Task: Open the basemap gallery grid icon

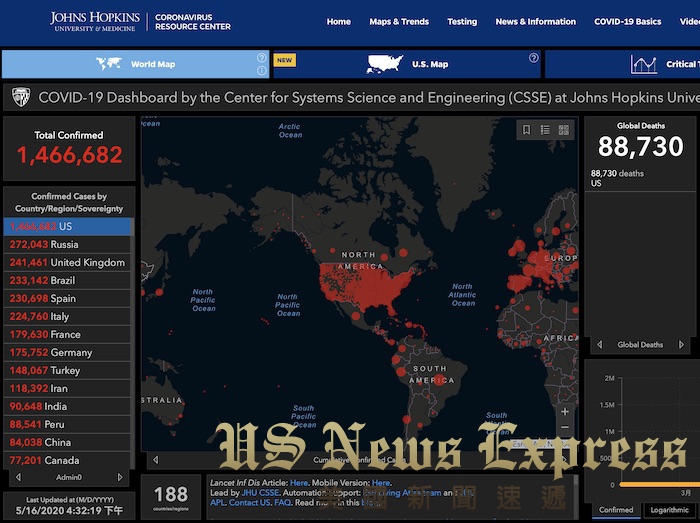Action: pos(564,130)
